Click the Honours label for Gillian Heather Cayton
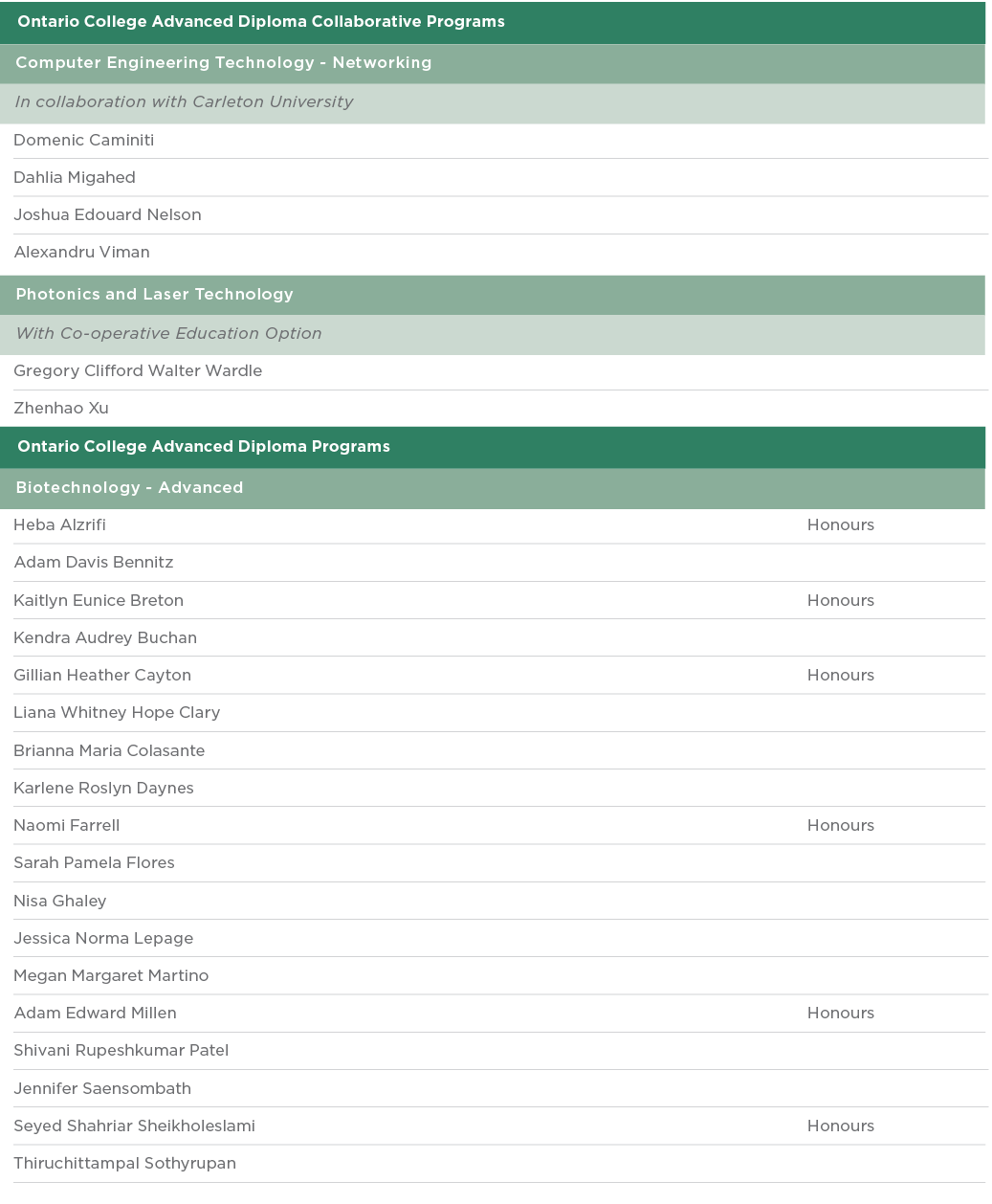This screenshot has width=992, height=1204. click(x=840, y=676)
